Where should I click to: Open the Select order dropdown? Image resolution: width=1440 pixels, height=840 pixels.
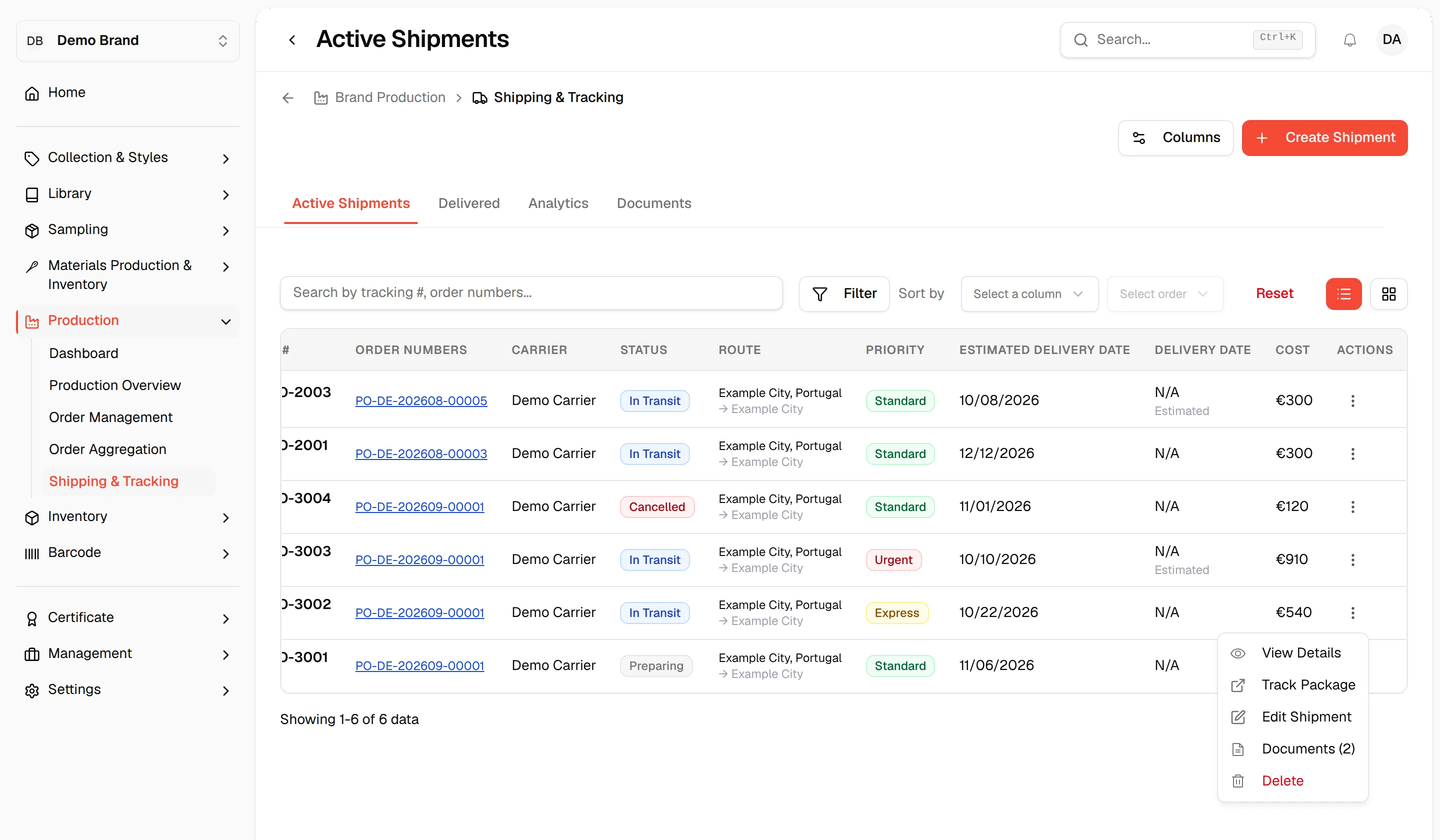click(1164, 293)
